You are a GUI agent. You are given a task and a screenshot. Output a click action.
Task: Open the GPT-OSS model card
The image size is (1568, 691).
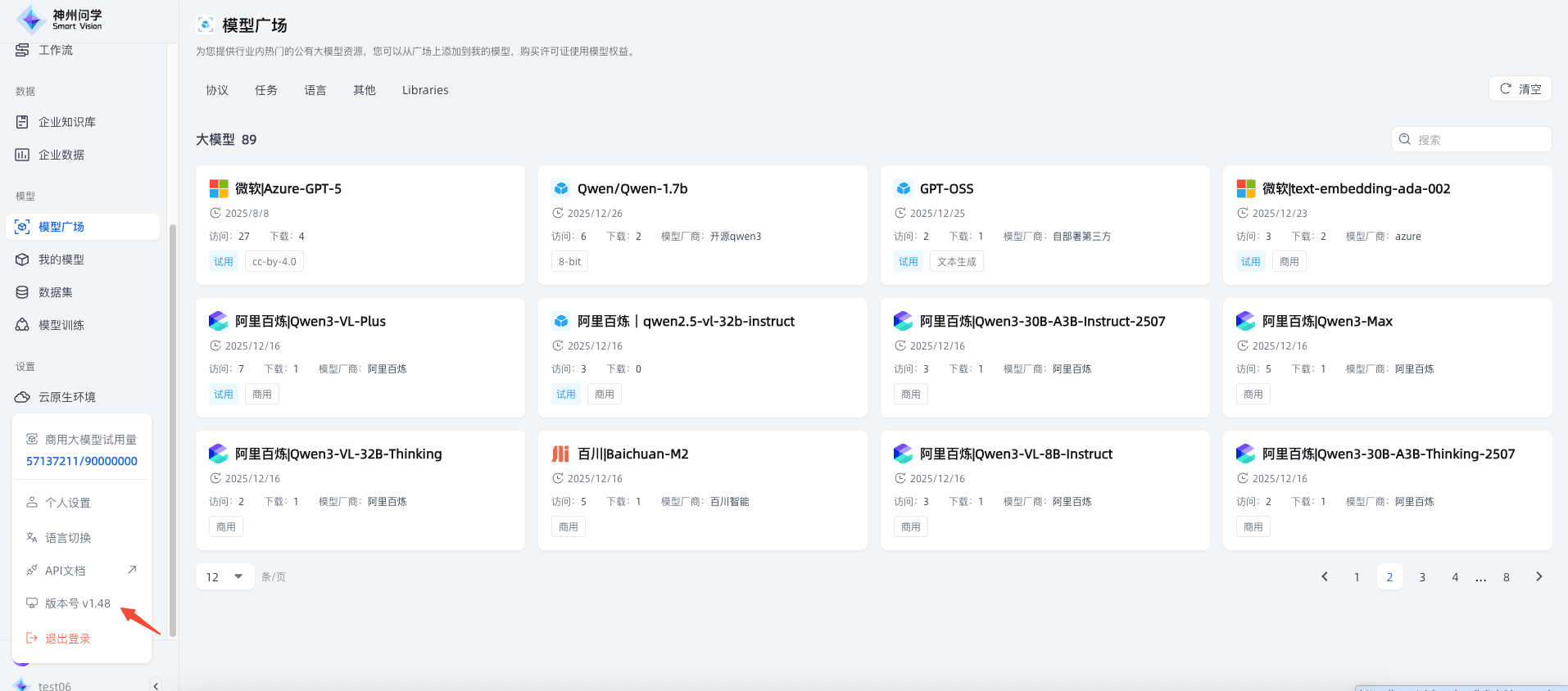pyautogui.click(x=1045, y=225)
